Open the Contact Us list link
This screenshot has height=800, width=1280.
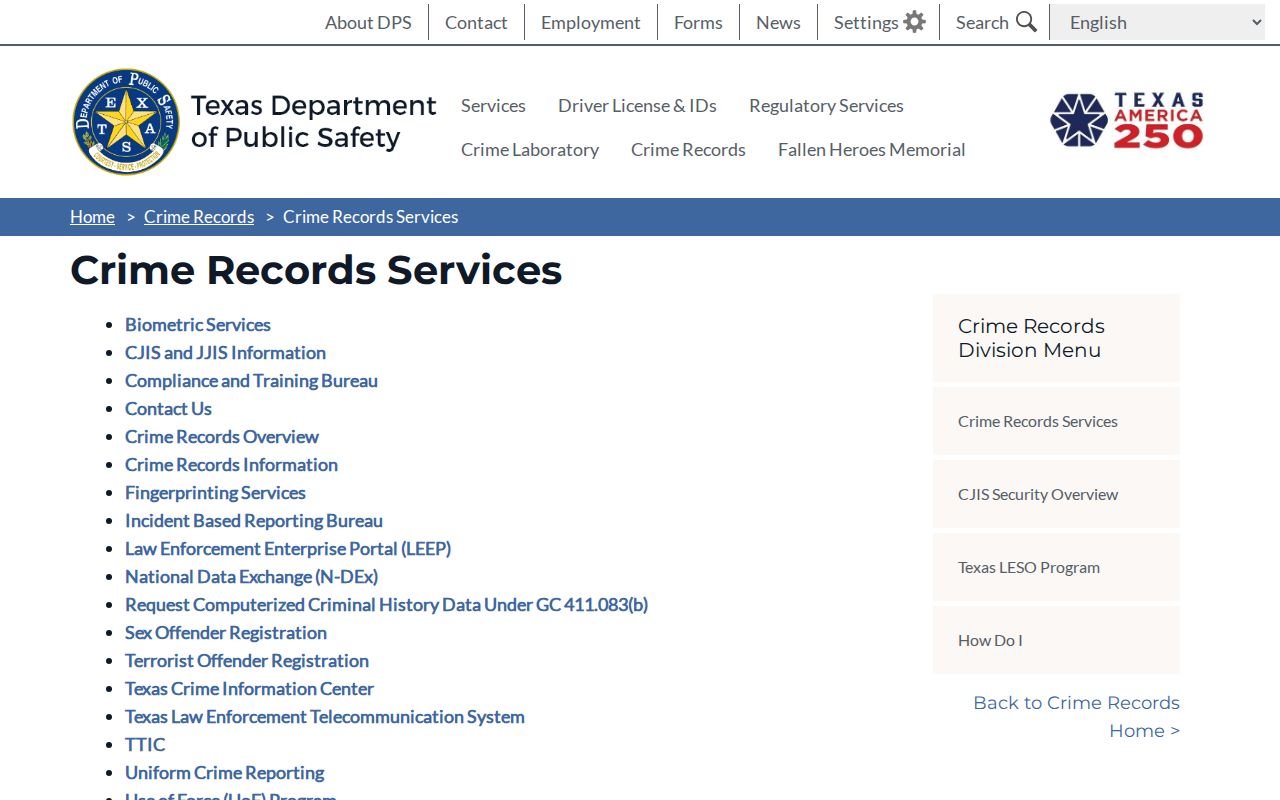[168, 408]
